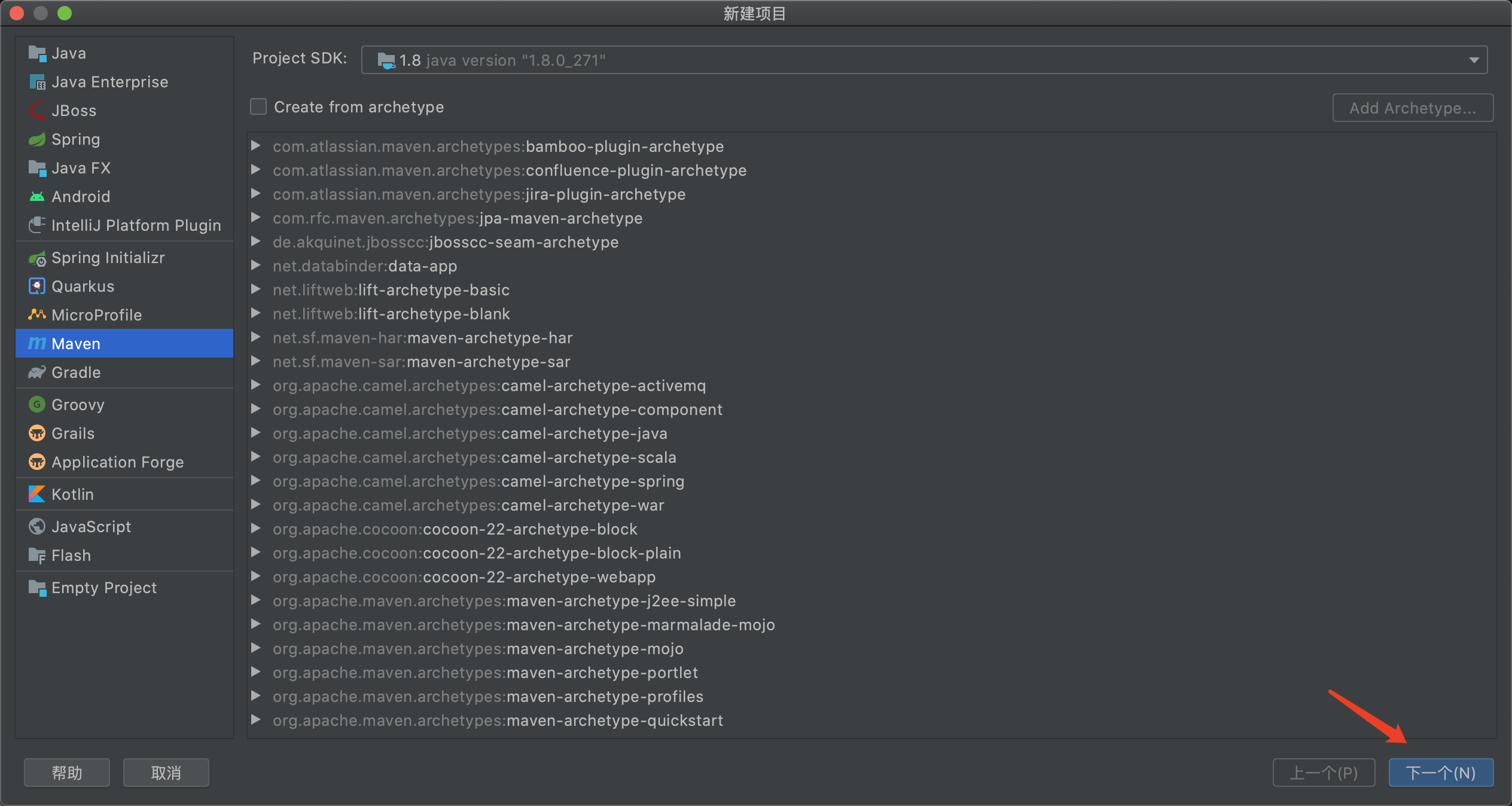Expand jbosscc-seam-archetype entry
The image size is (1512, 806).
(255, 242)
